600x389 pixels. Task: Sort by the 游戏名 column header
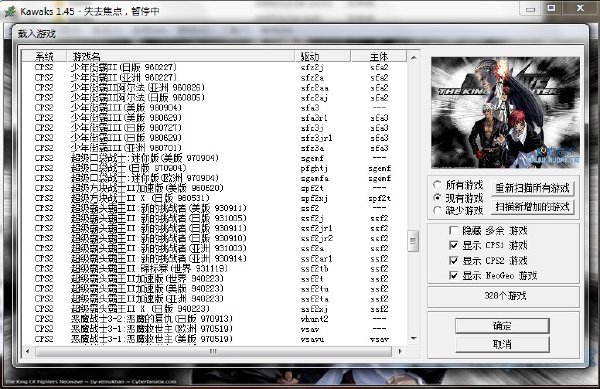coord(181,57)
